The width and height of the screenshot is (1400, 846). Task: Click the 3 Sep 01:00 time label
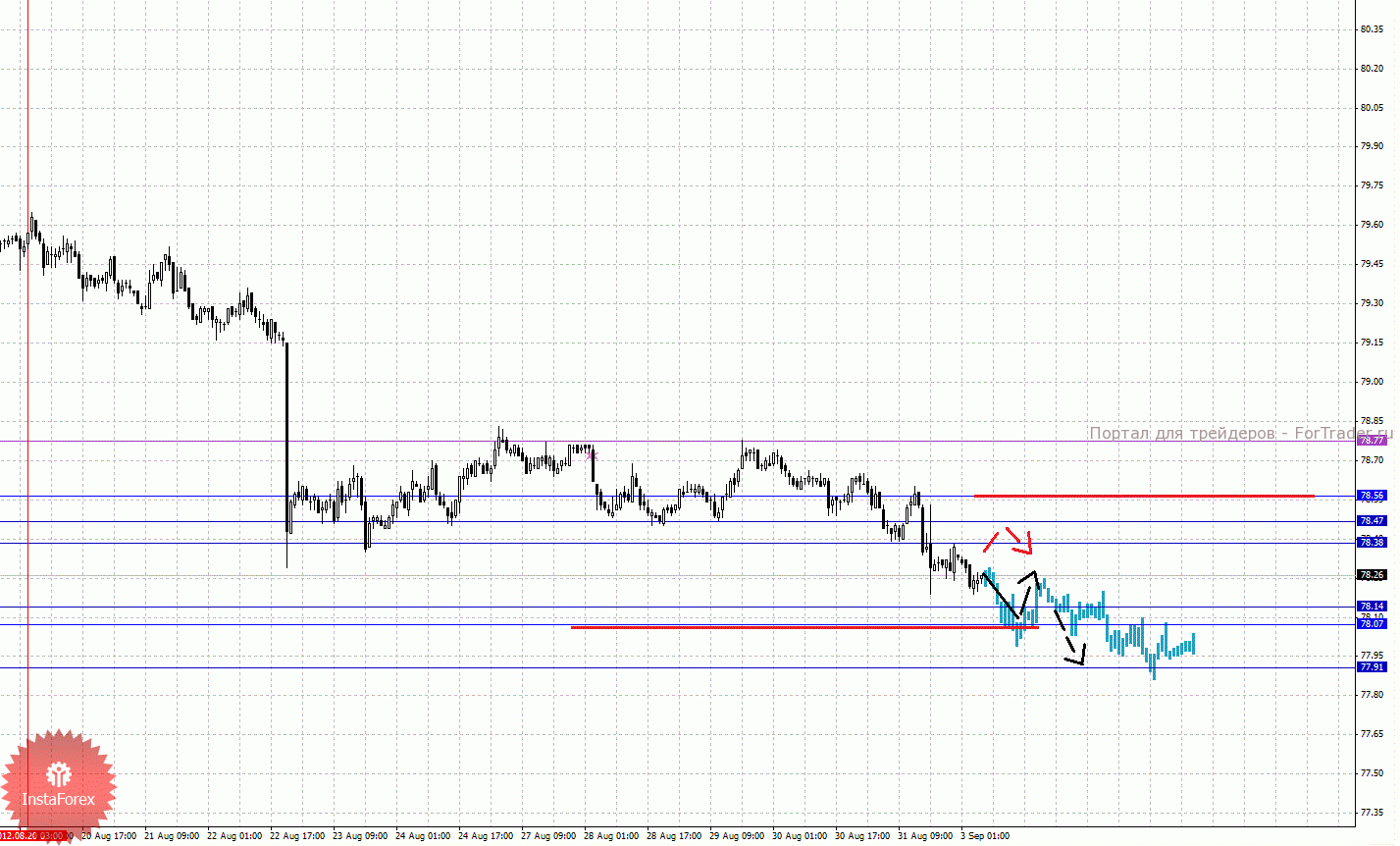point(985,836)
